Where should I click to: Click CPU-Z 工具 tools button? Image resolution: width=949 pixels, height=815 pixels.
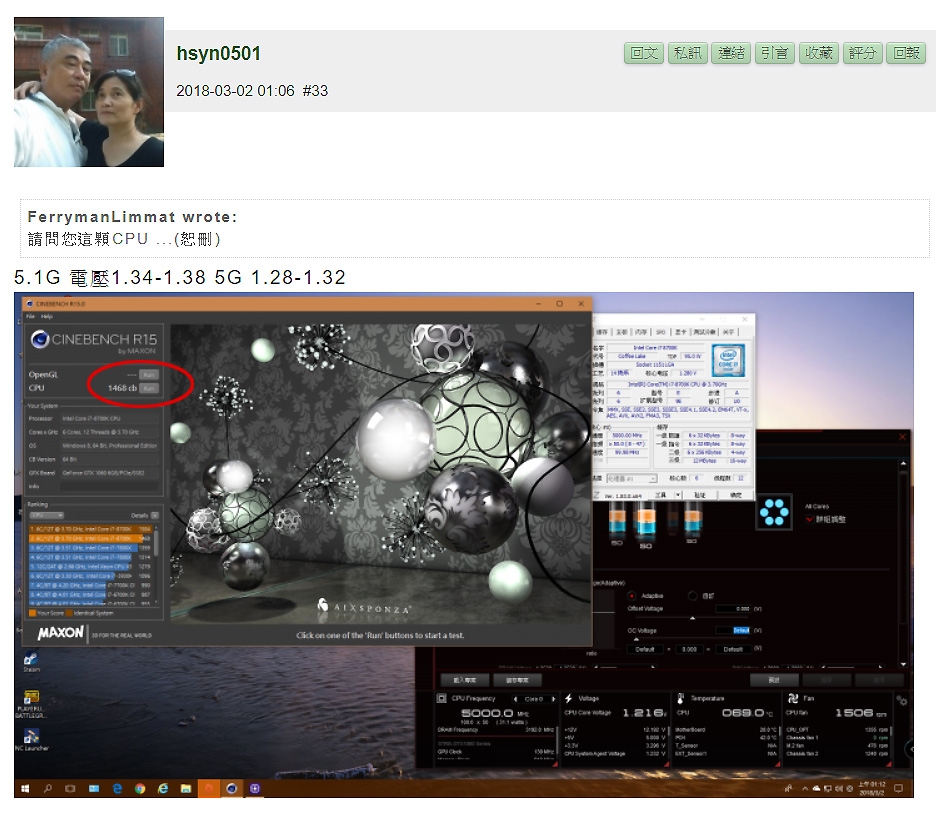click(x=660, y=495)
